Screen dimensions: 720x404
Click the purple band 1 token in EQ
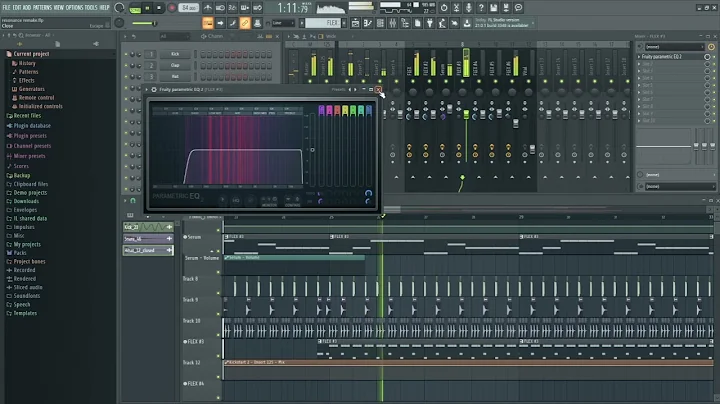click(x=321, y=110)
